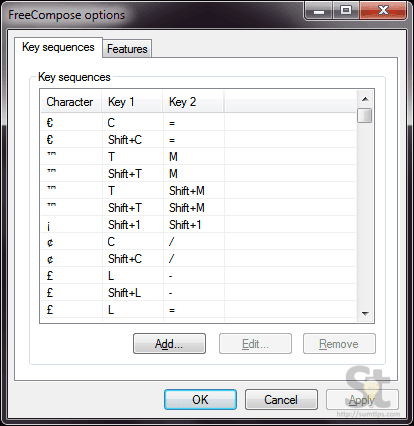Select trademark row with 'Shift+T' and 'M'

pyautogui.click(x=199, y=174)
